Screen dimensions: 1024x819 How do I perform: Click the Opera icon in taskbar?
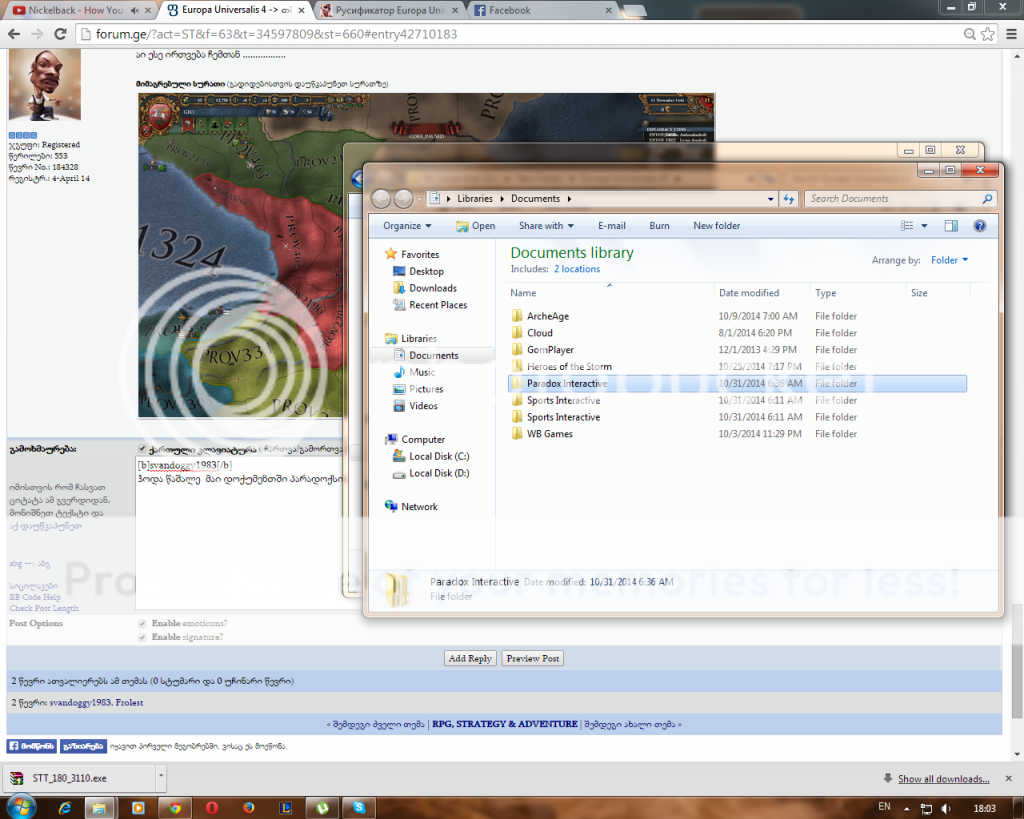click(211, 806)
